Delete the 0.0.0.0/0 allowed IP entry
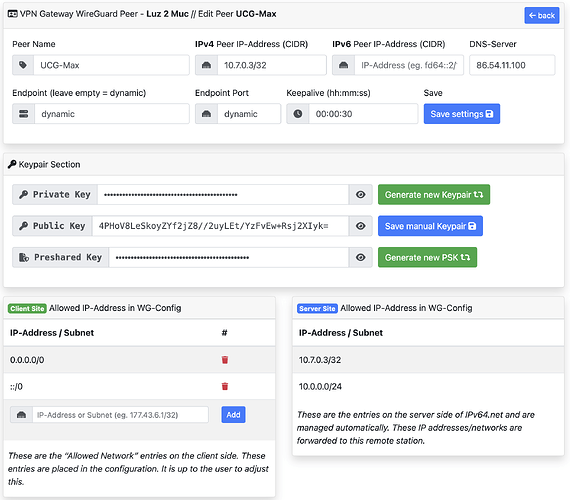 click(x=225, y=360)
